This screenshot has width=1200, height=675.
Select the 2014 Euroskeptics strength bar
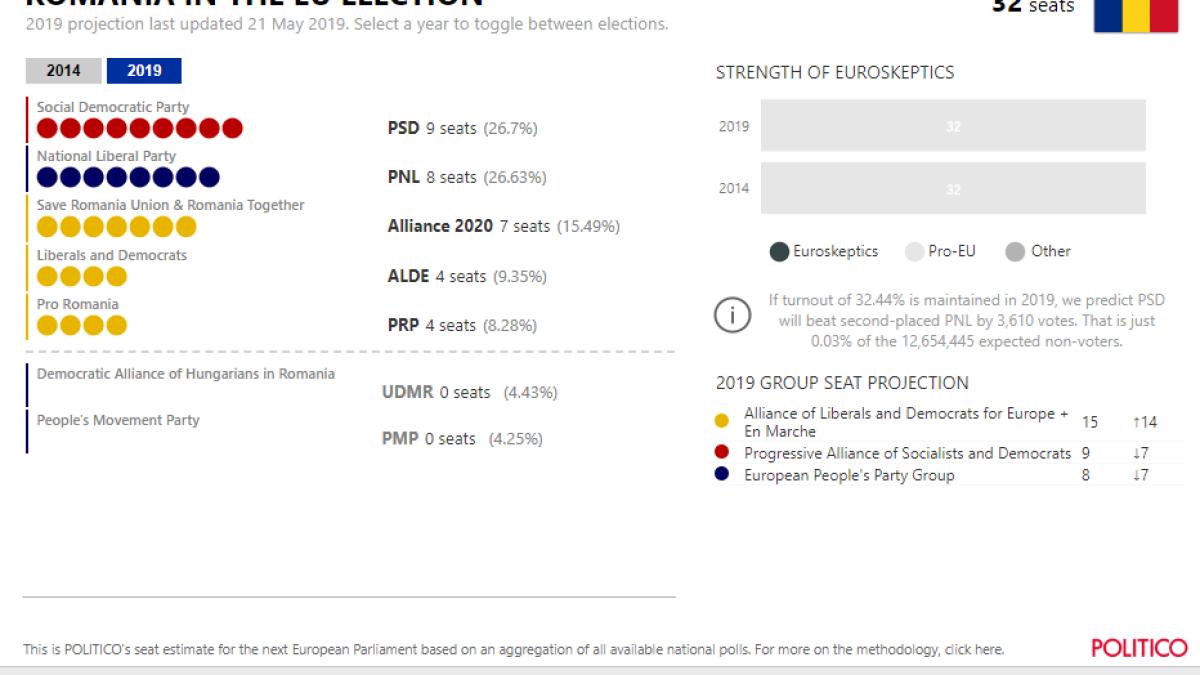[x=953, y=188]
